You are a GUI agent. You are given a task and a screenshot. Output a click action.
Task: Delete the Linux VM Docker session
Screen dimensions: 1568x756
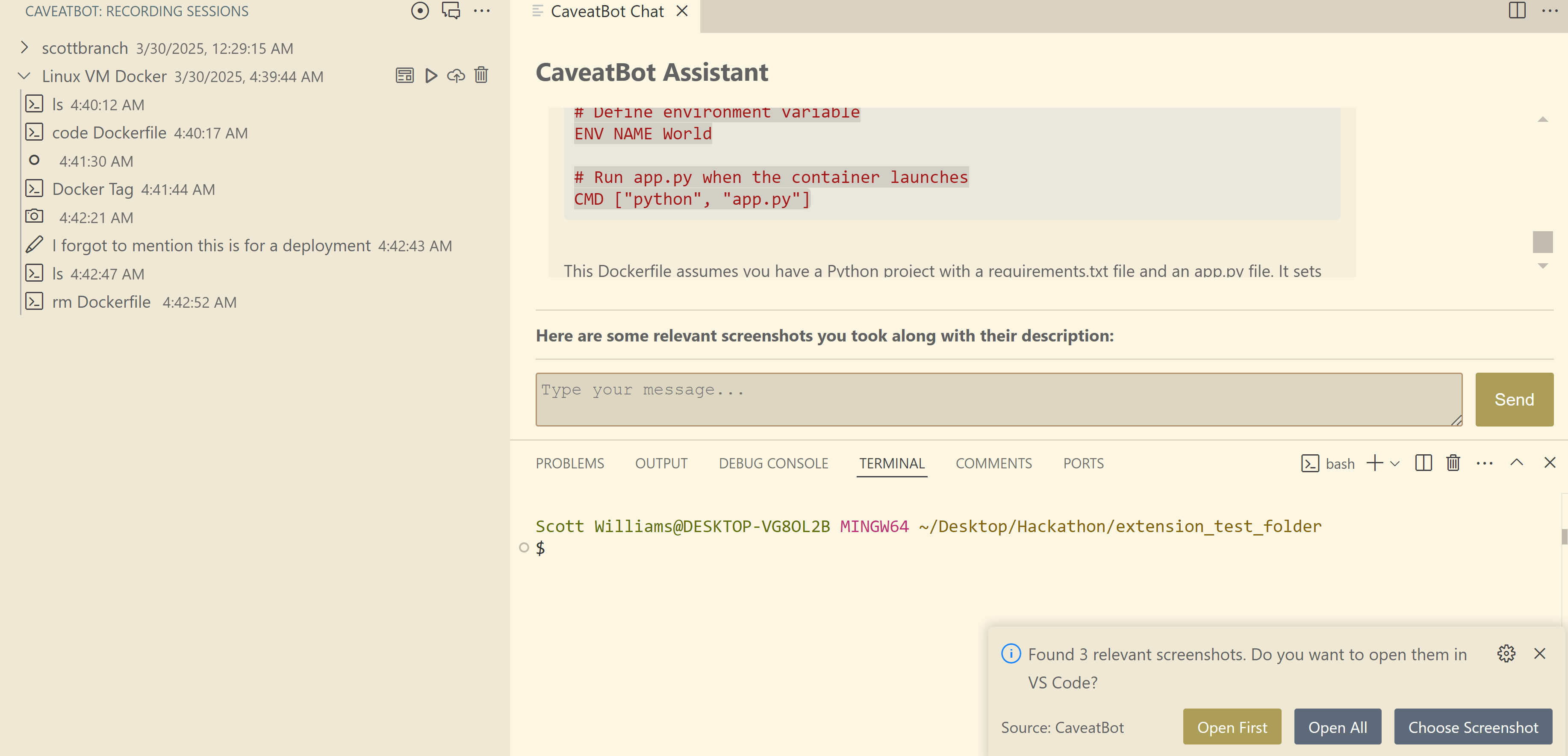(x=481, y=76)
